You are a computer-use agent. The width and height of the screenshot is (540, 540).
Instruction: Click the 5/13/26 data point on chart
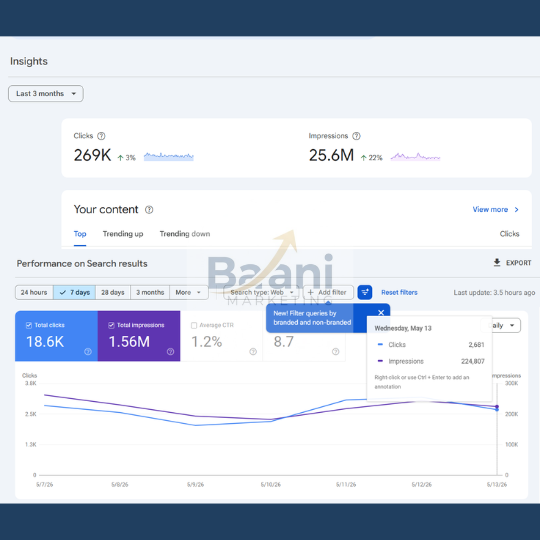coord(497,408)
